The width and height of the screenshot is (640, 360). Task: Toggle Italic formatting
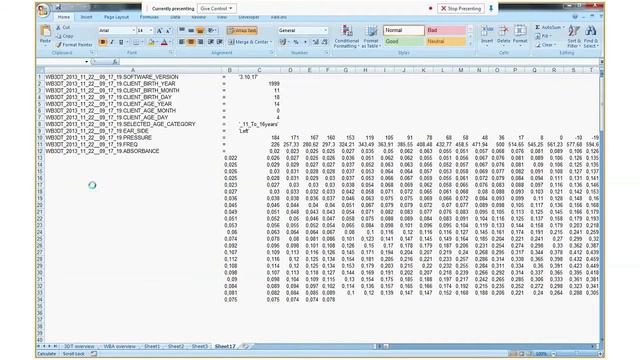tap(111, 42)
